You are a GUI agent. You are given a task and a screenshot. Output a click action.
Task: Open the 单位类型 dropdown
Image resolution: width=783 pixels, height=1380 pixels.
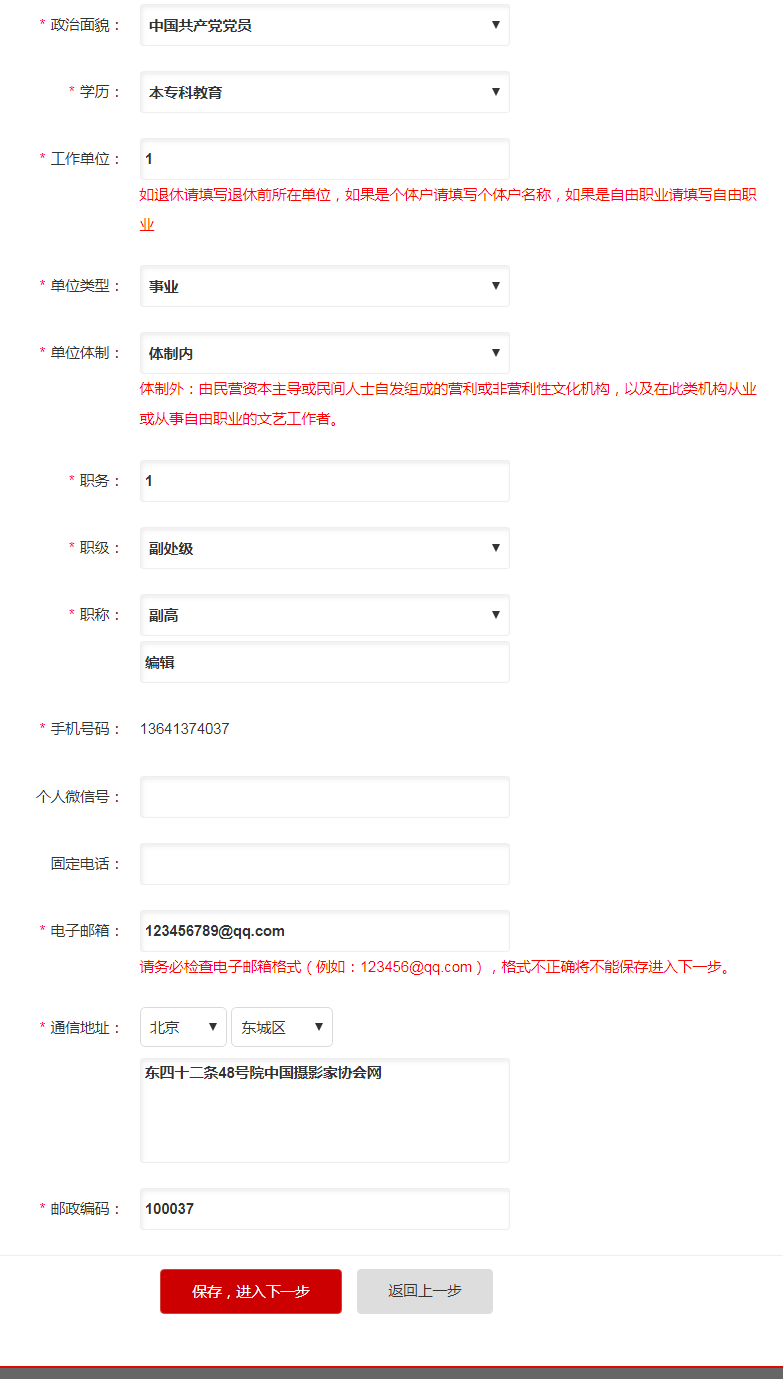pos(324,286)
